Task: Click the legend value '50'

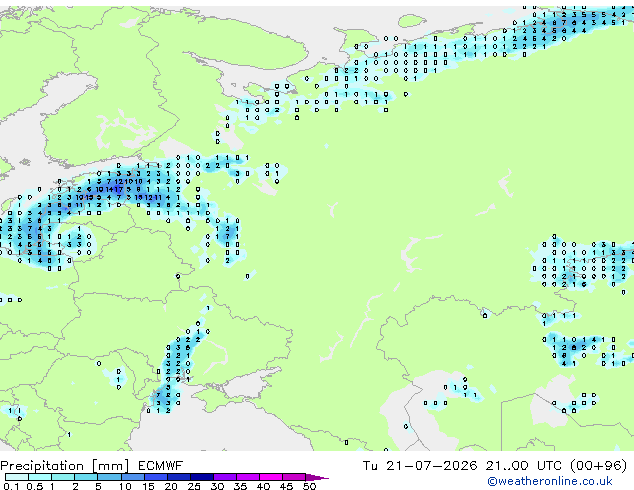Action: point(309,486)
